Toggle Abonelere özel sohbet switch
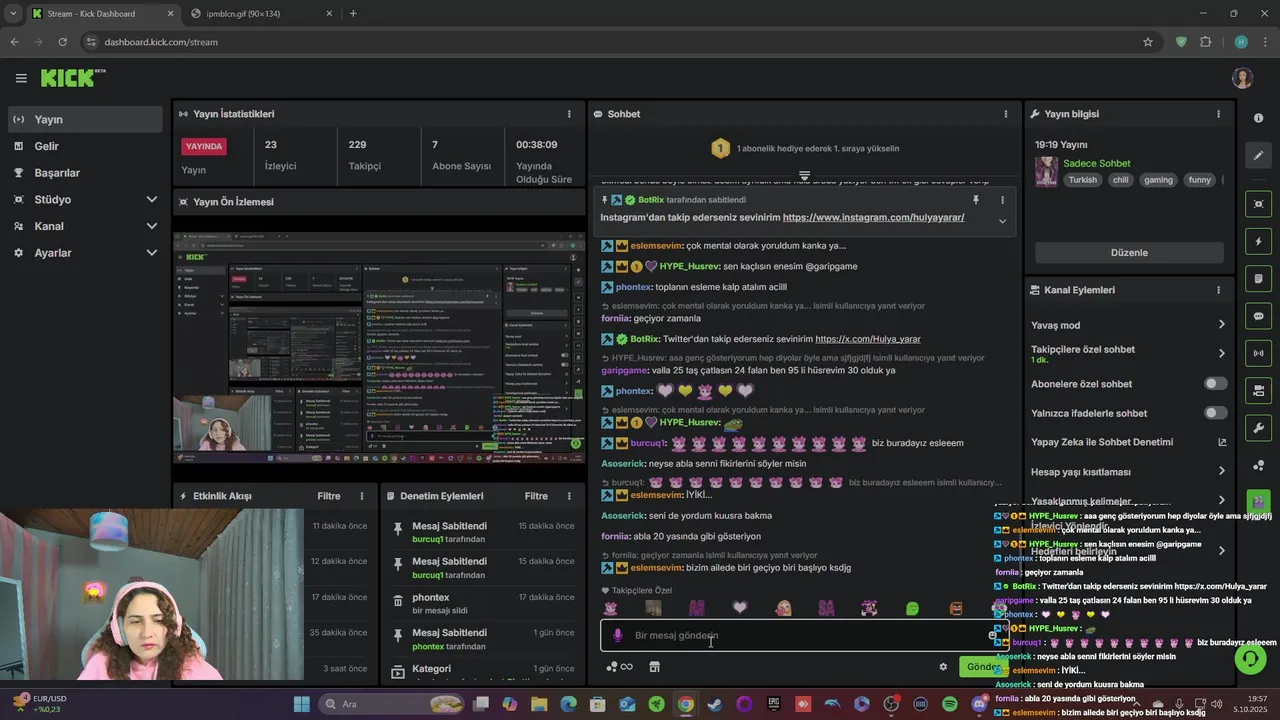1280x720 pixels. pos(1215,384)
